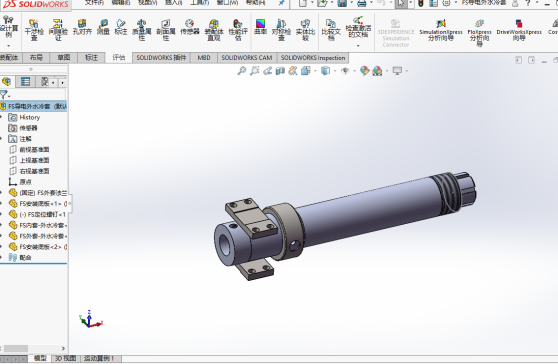The height and width of the screenshot is (364, 558).
Task: Click zoom to fit magnifier icon
Action: point(242,71)
